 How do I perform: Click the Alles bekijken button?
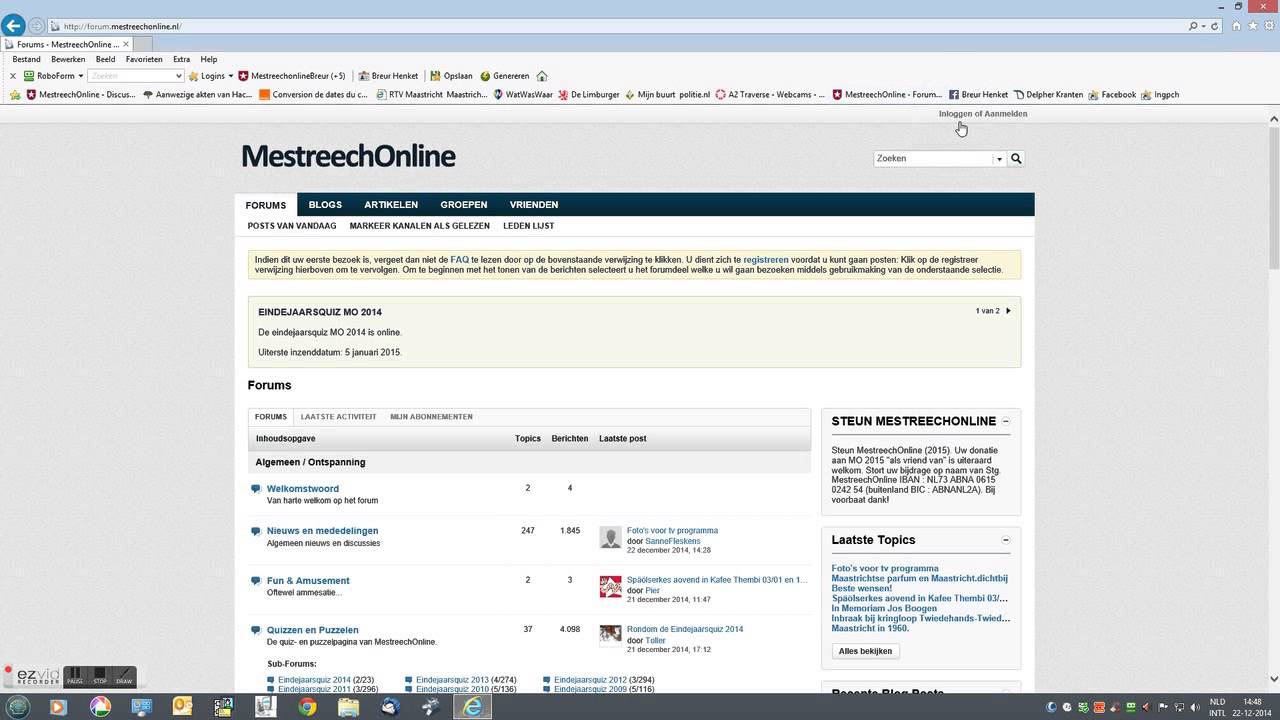865,651
